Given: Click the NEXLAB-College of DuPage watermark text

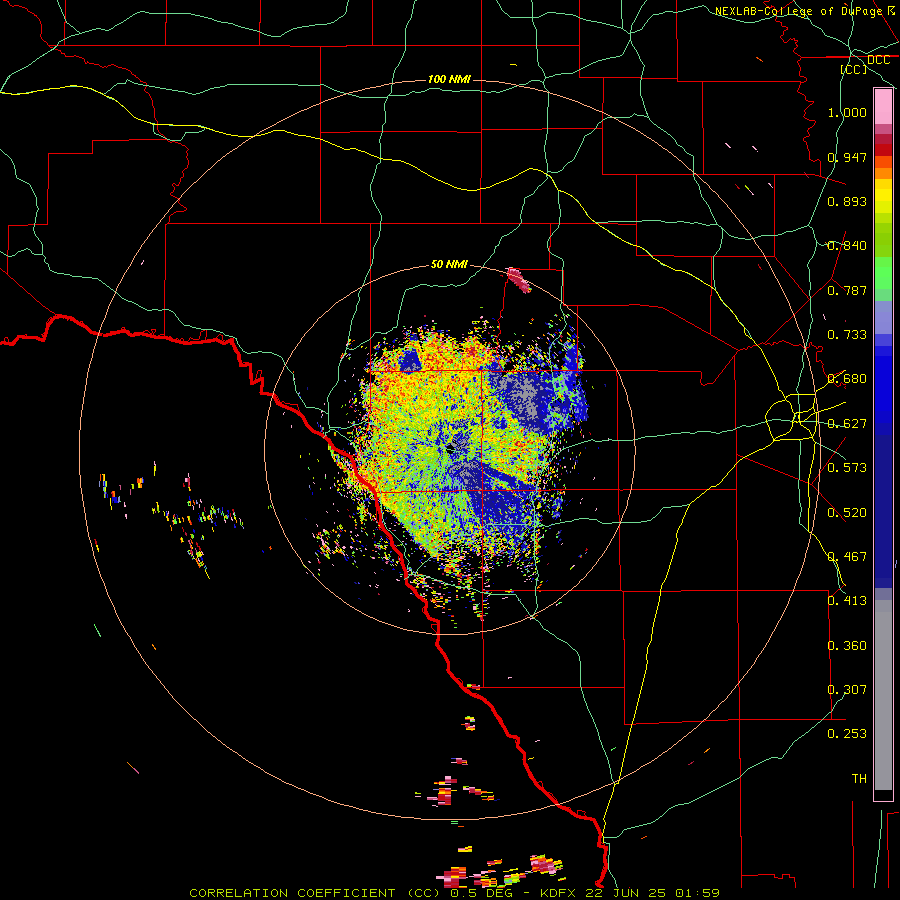Looking at the screenshot, I should [798, 11].
